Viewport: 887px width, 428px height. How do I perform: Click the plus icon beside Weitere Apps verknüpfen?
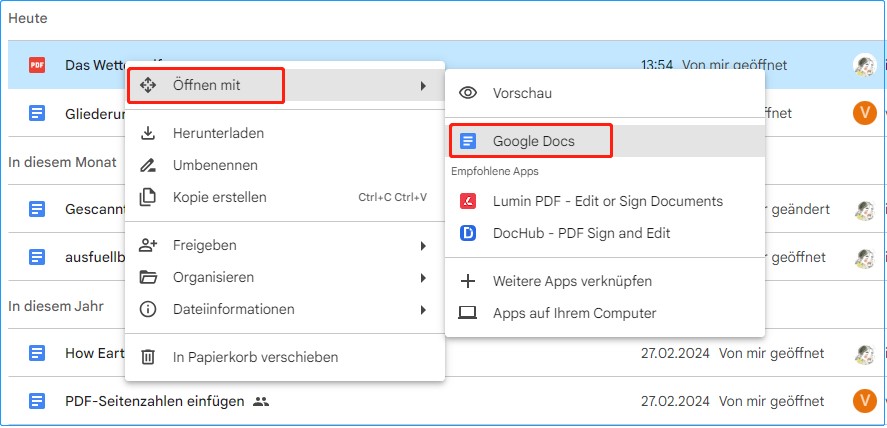coord(468,281)
